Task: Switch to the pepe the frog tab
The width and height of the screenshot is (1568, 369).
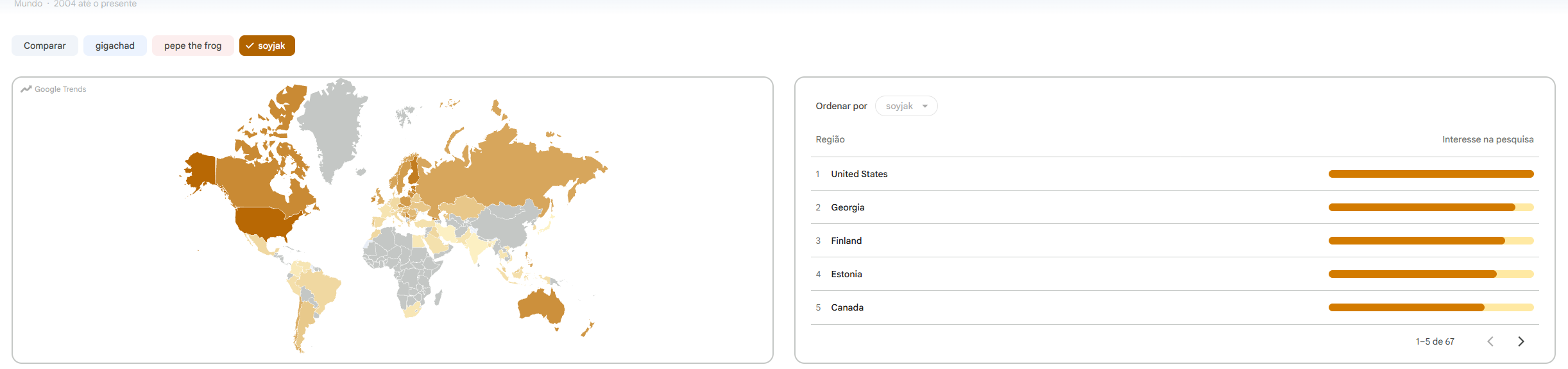Action: [x=192, y=46]
